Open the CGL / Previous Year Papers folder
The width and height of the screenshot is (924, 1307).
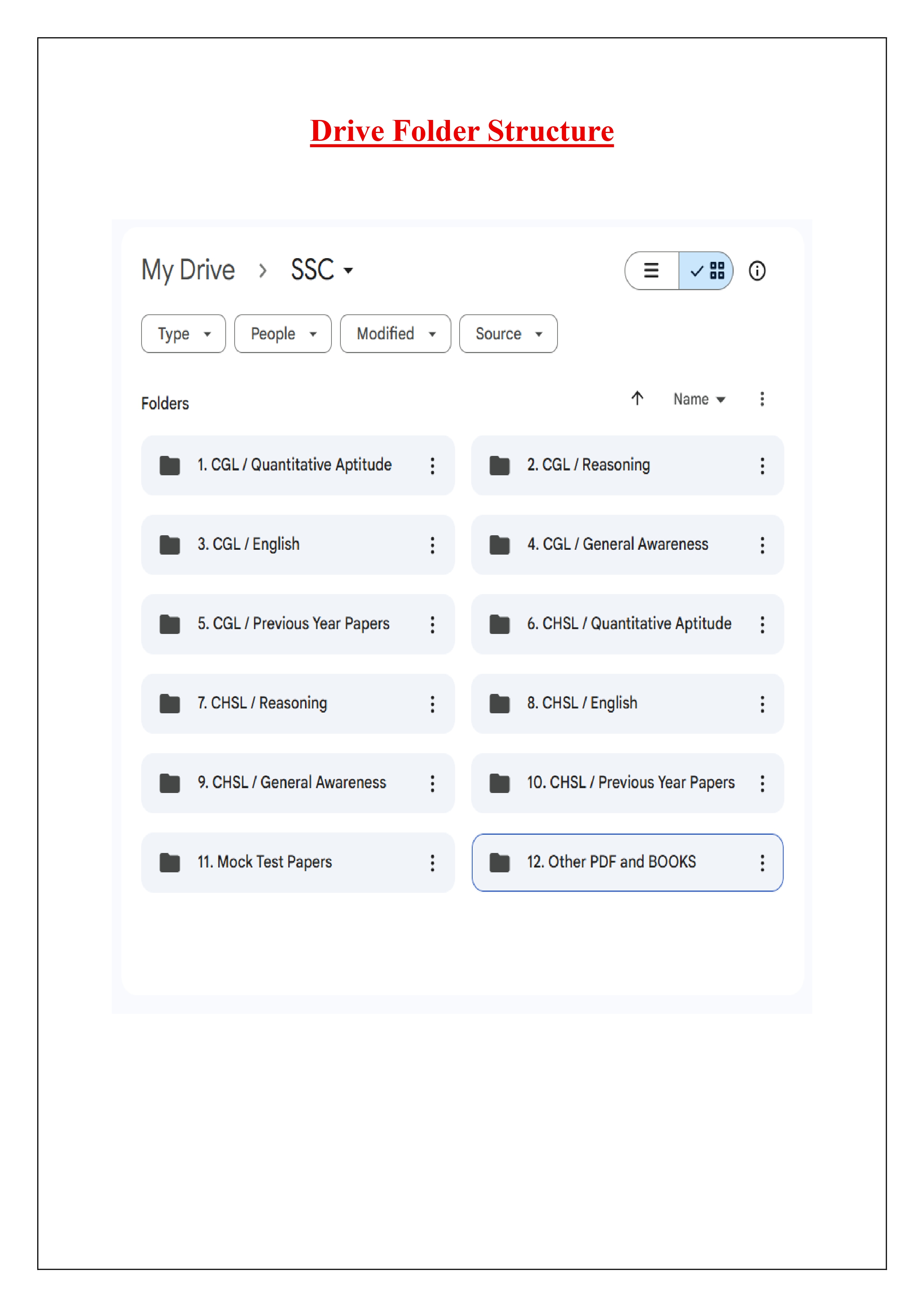(293, 624)
